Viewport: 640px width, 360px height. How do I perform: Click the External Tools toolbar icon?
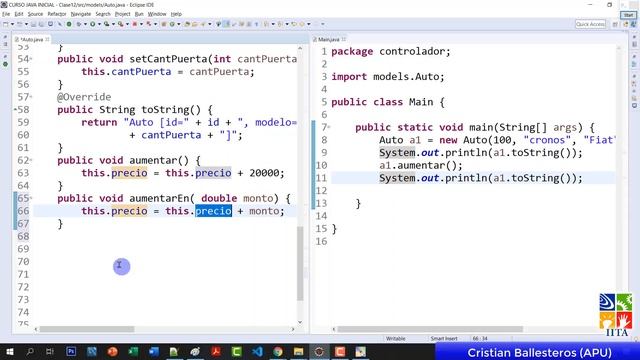(x=121, y=24)
